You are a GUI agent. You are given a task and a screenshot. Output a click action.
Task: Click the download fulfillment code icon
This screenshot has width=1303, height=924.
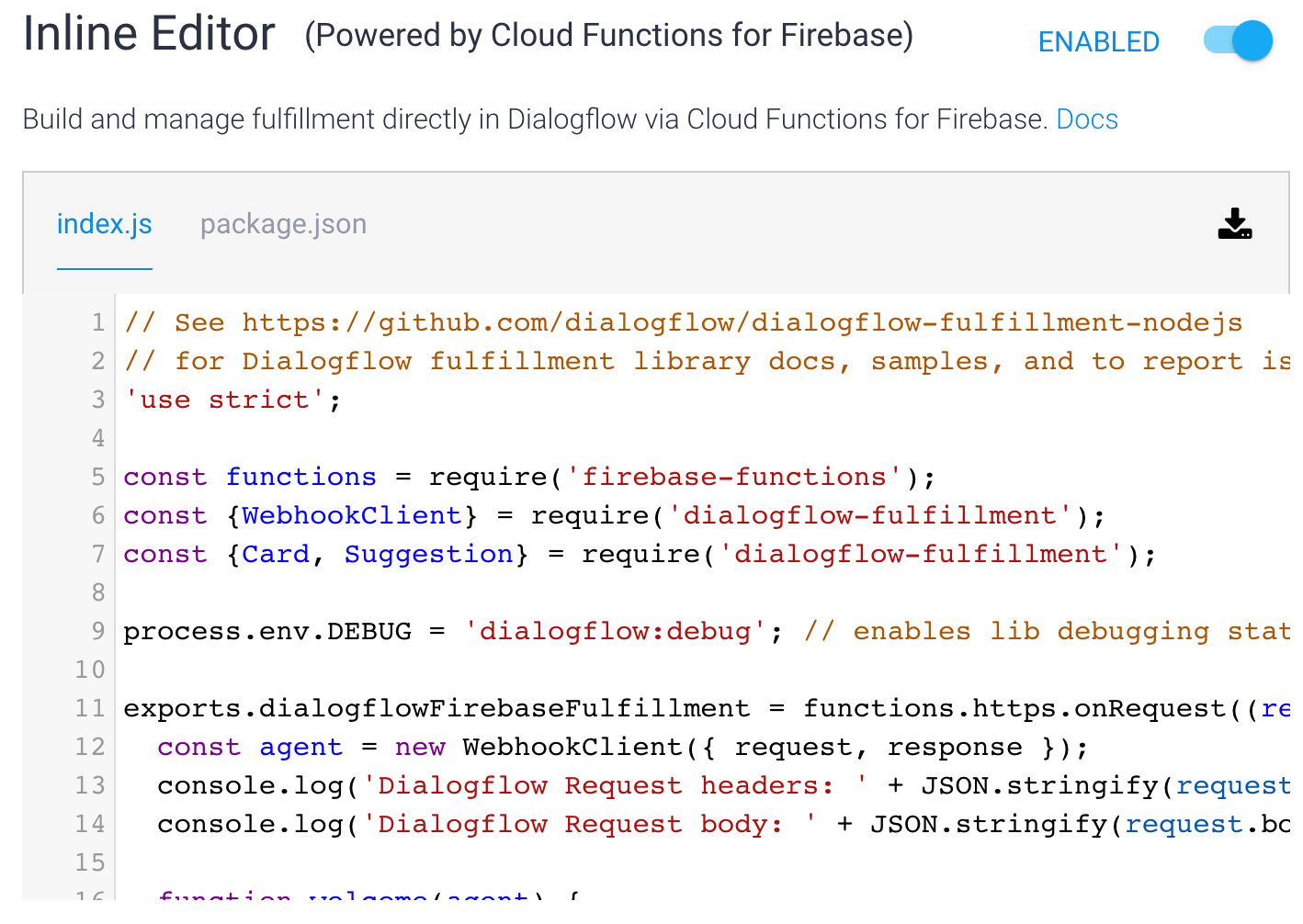point(1235,225)
